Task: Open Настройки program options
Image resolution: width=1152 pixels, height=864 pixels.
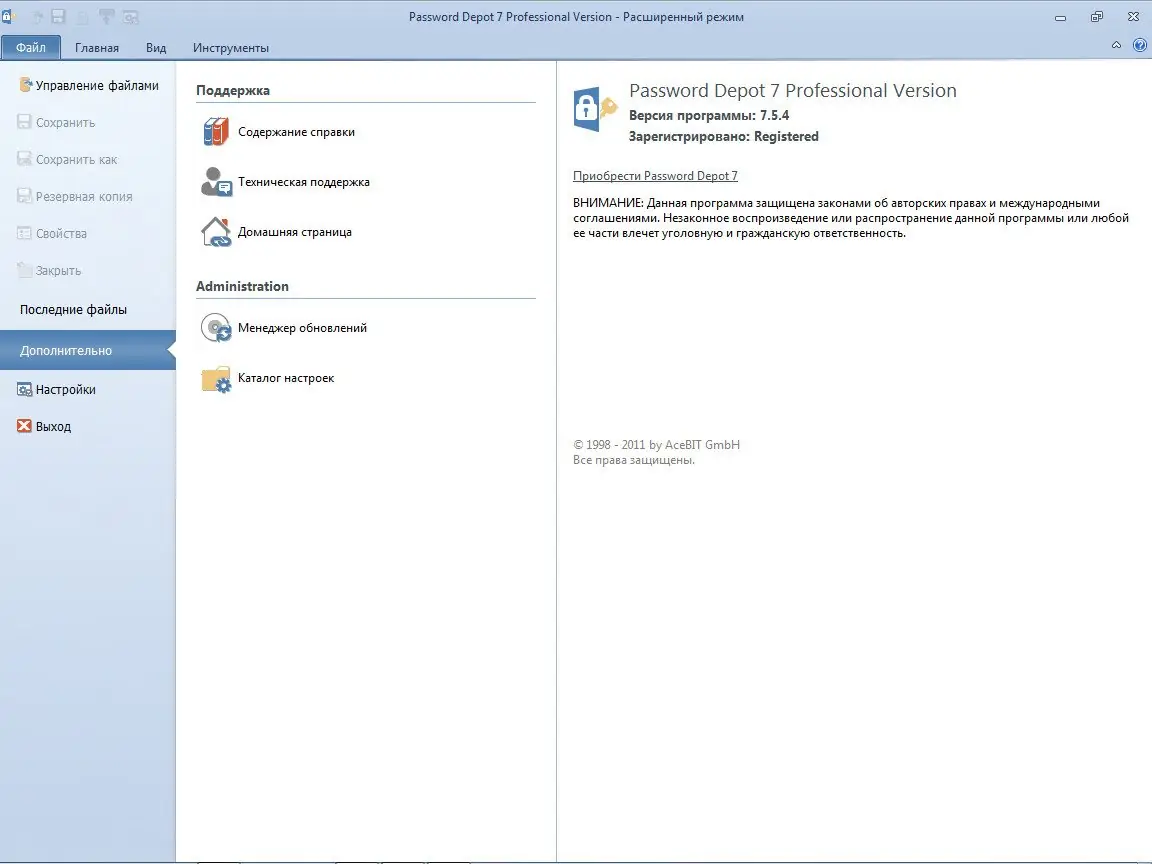Action: (x=56, y=389)
